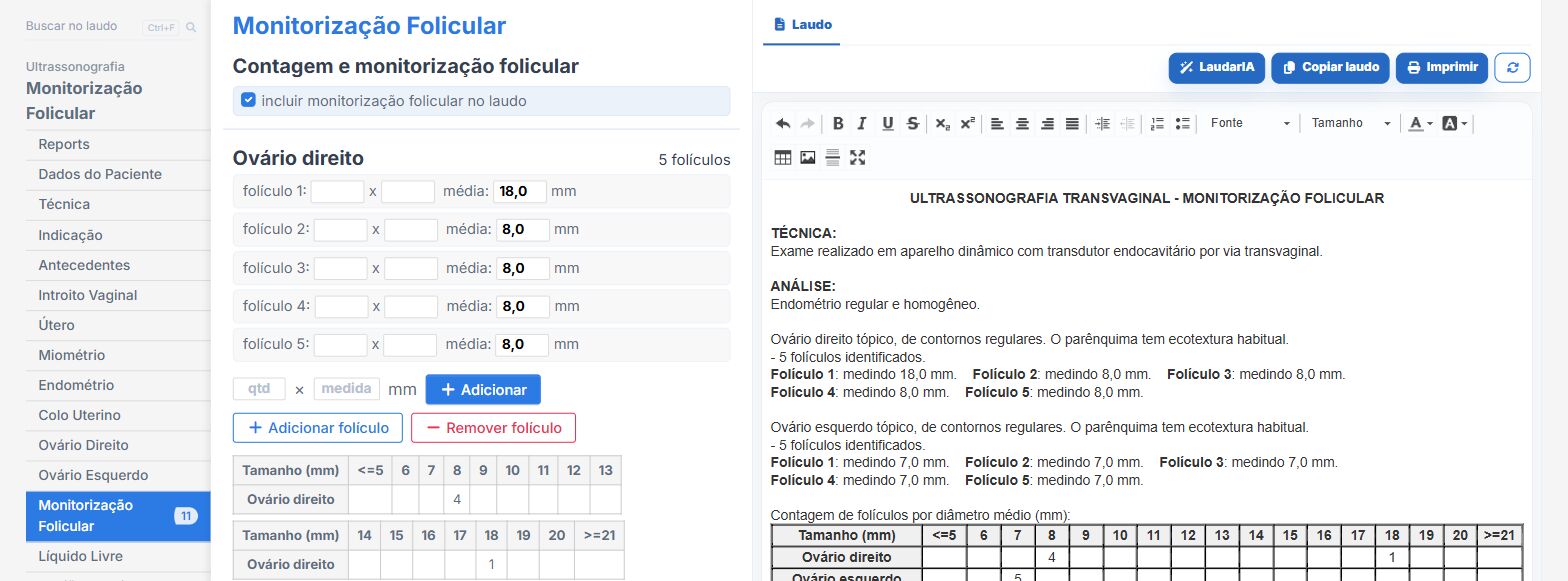Click the LaudarIA button
Viewport: 1568px width, 581px height.
[x=1216, y=67]
